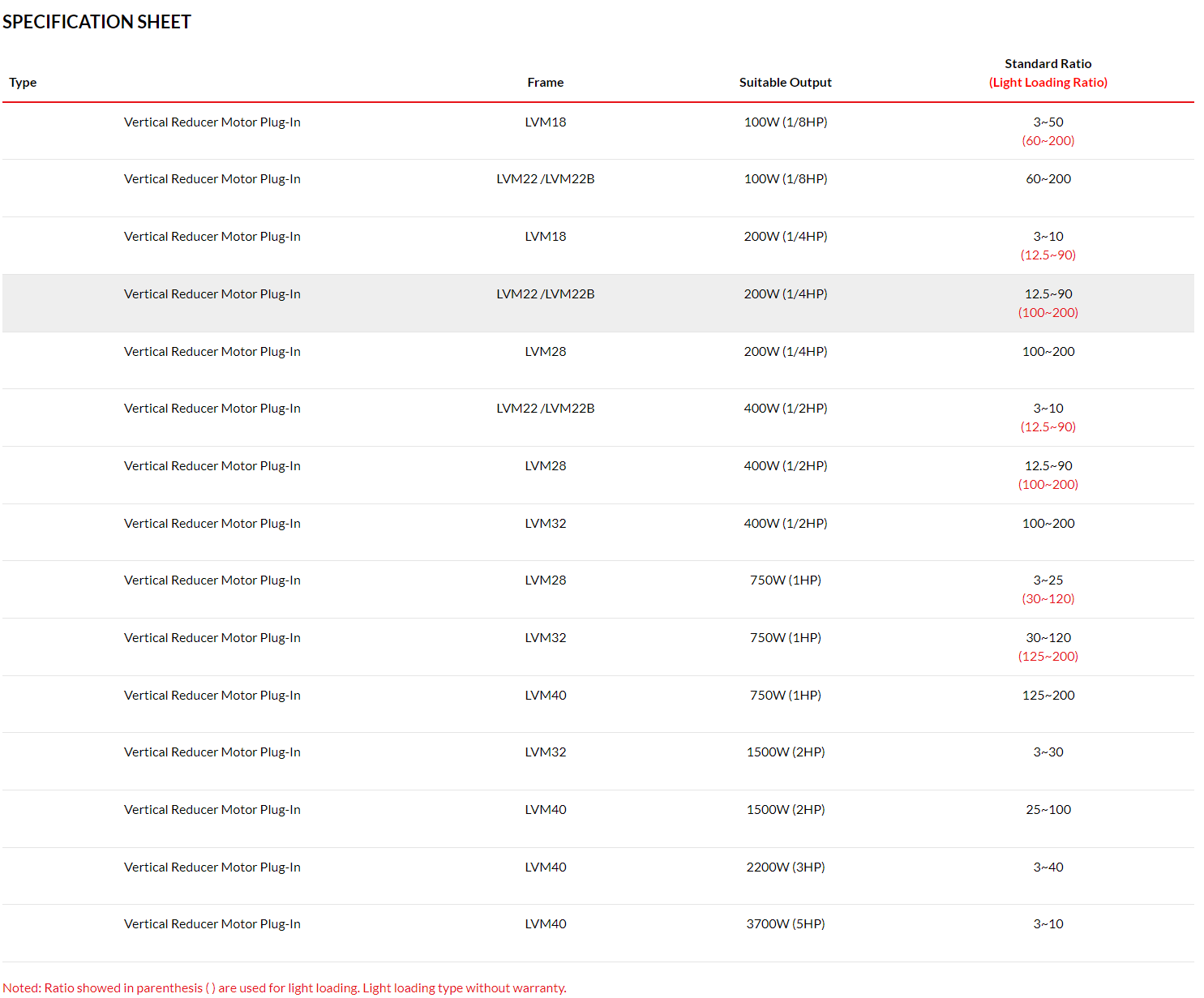Click the 12.5~90 standard ratio in the LVM22 200W row
Screen dimensions: 1204x998
[1048, 294]
